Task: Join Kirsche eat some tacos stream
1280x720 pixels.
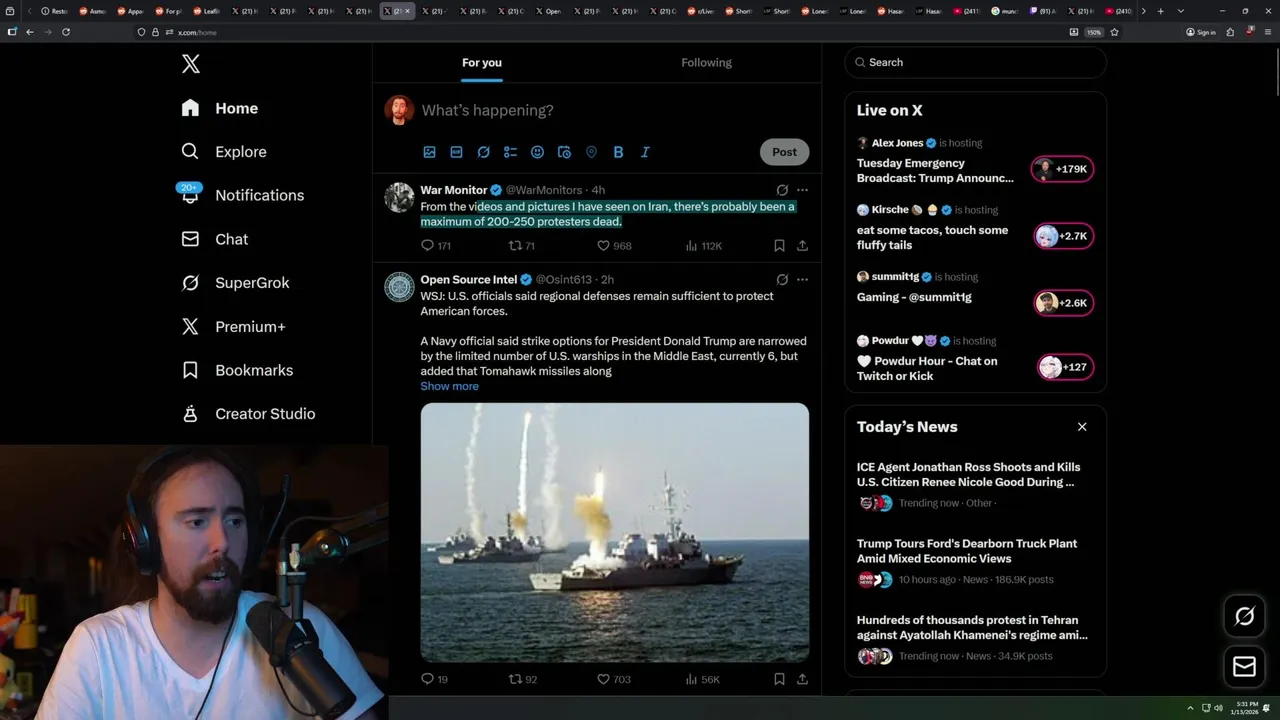Action: point(933,238)
